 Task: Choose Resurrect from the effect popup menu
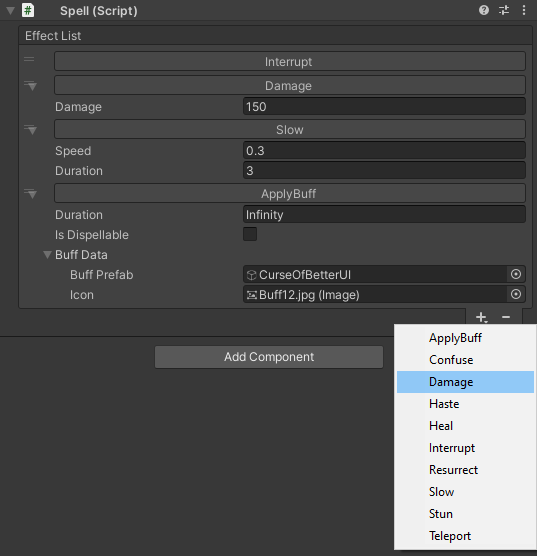tap(465, 470)
